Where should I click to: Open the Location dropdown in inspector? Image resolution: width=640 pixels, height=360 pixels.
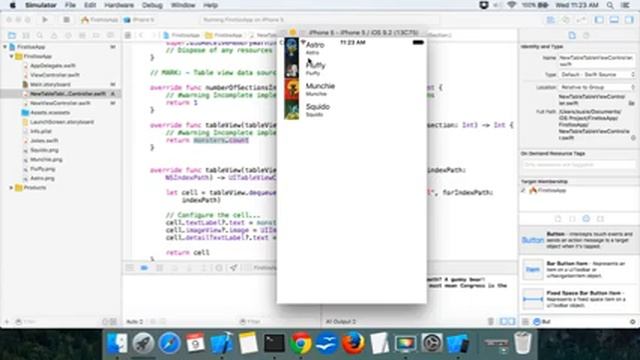coord(597,87)
